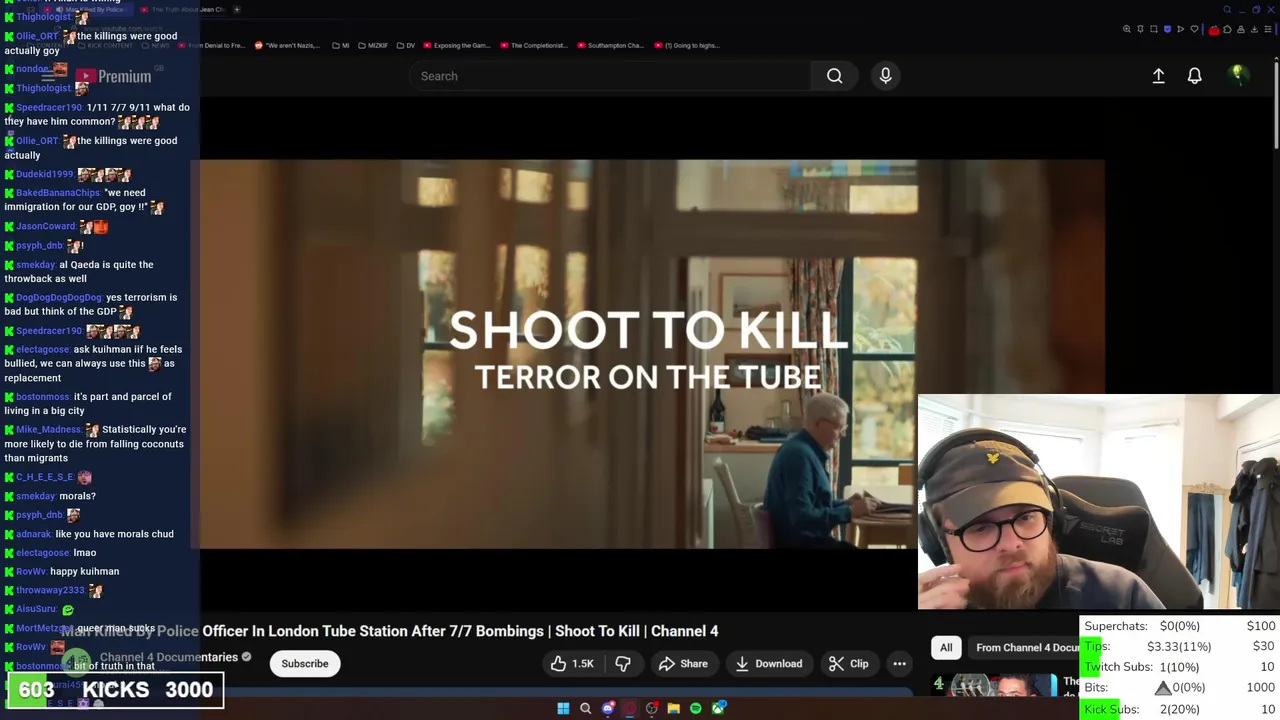Open 'Exposing the Gam...' bookmark

pyautogui.click(x=457, y=45)
